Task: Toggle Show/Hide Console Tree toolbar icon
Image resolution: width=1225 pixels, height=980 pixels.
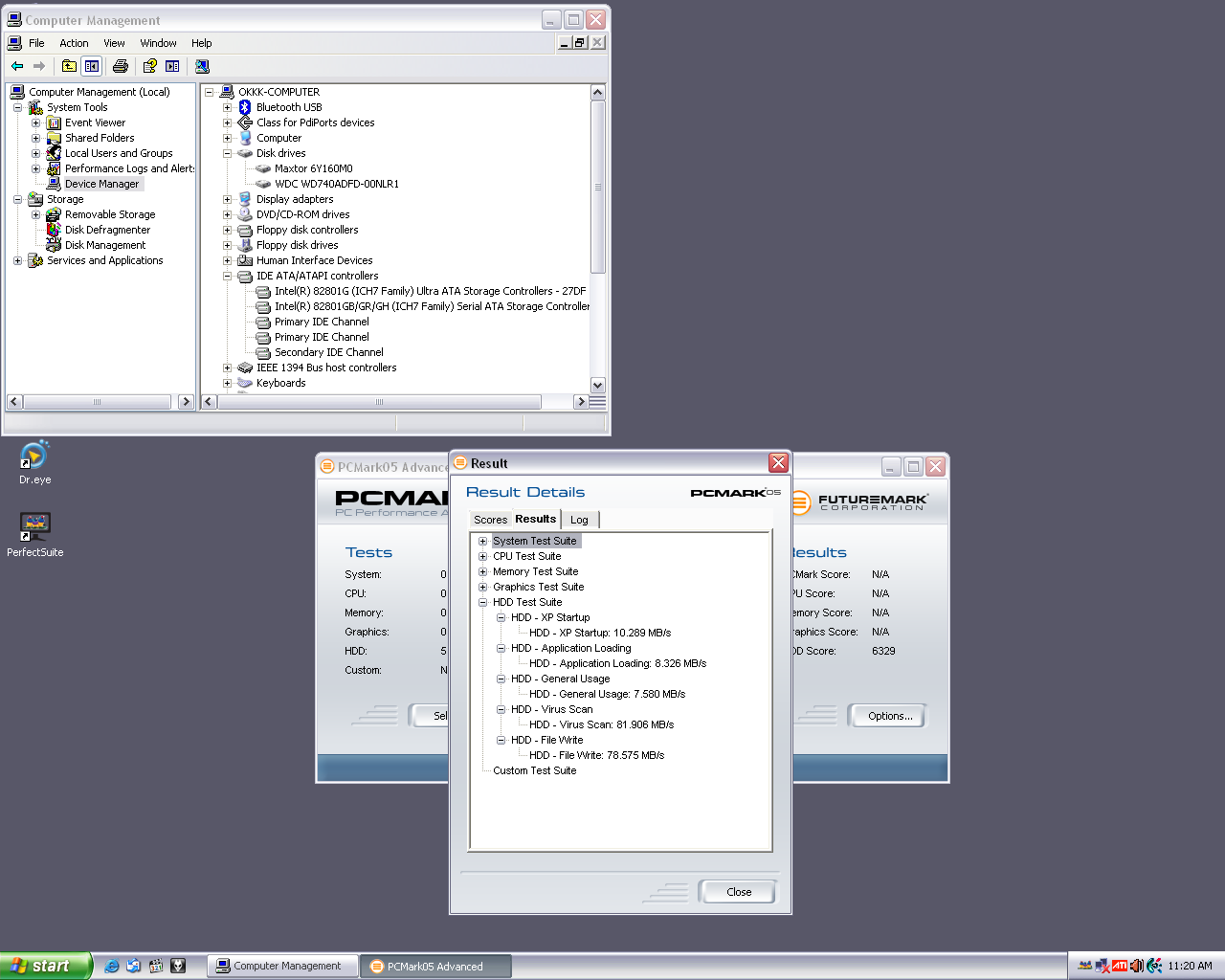Action: pos(92,66)
